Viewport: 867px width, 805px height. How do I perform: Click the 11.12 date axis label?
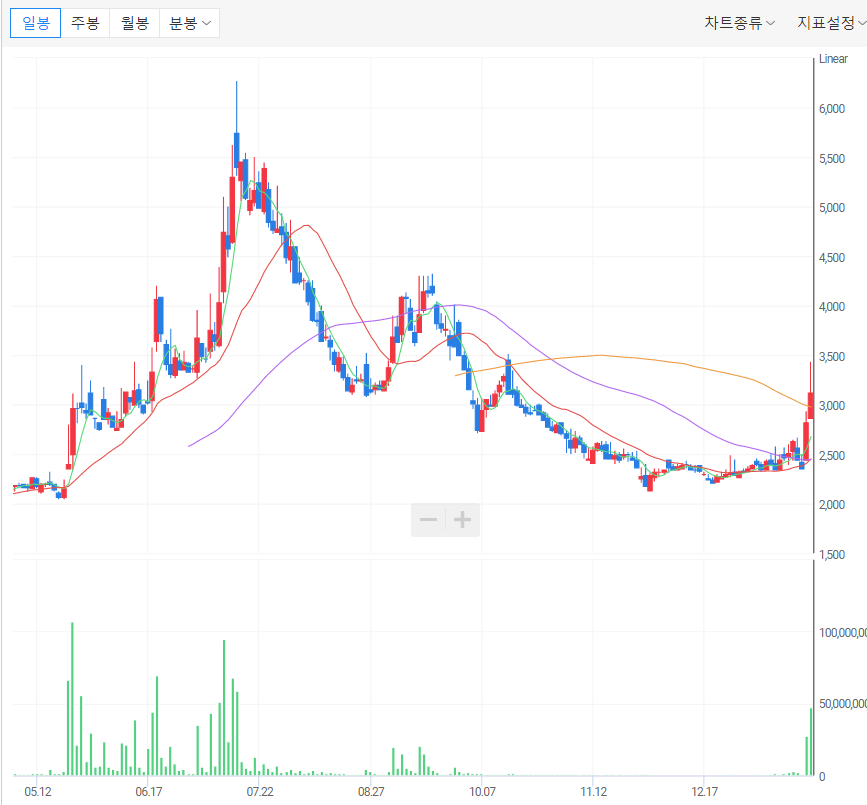(594, 792)
